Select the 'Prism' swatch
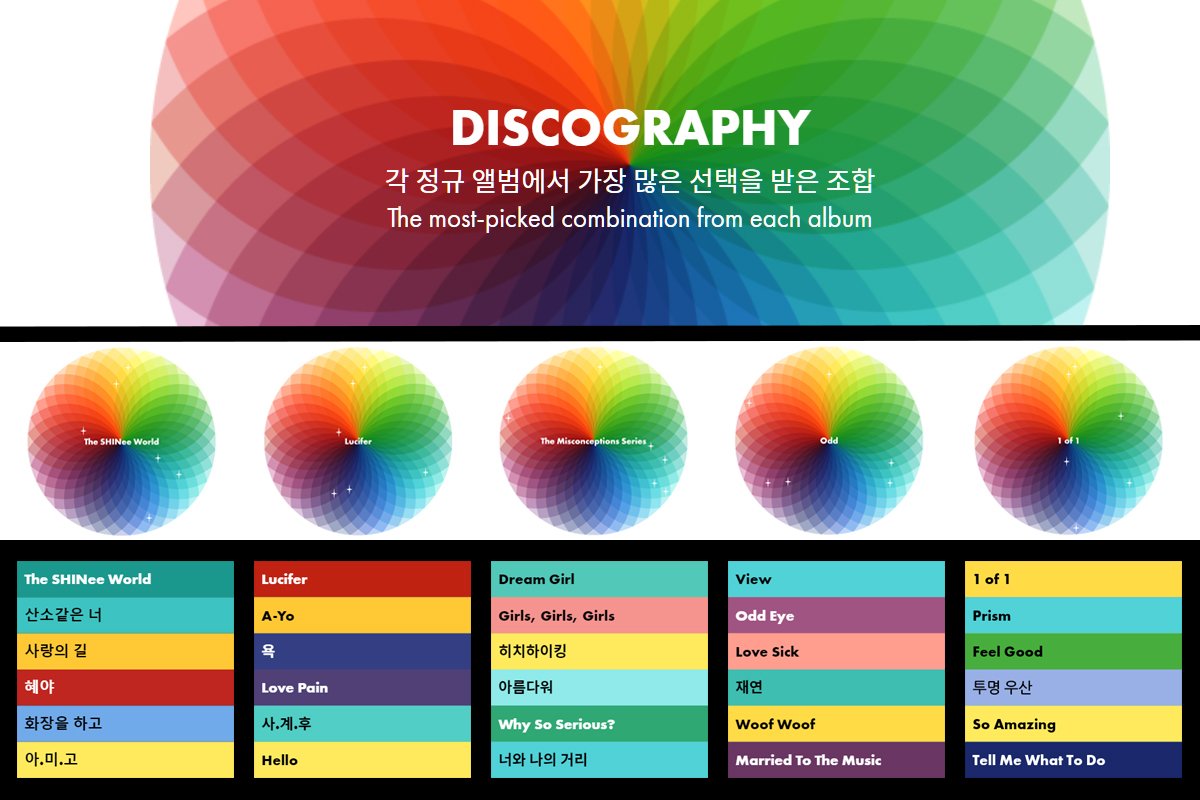The image size is (1200, 800). [1073, 615]
